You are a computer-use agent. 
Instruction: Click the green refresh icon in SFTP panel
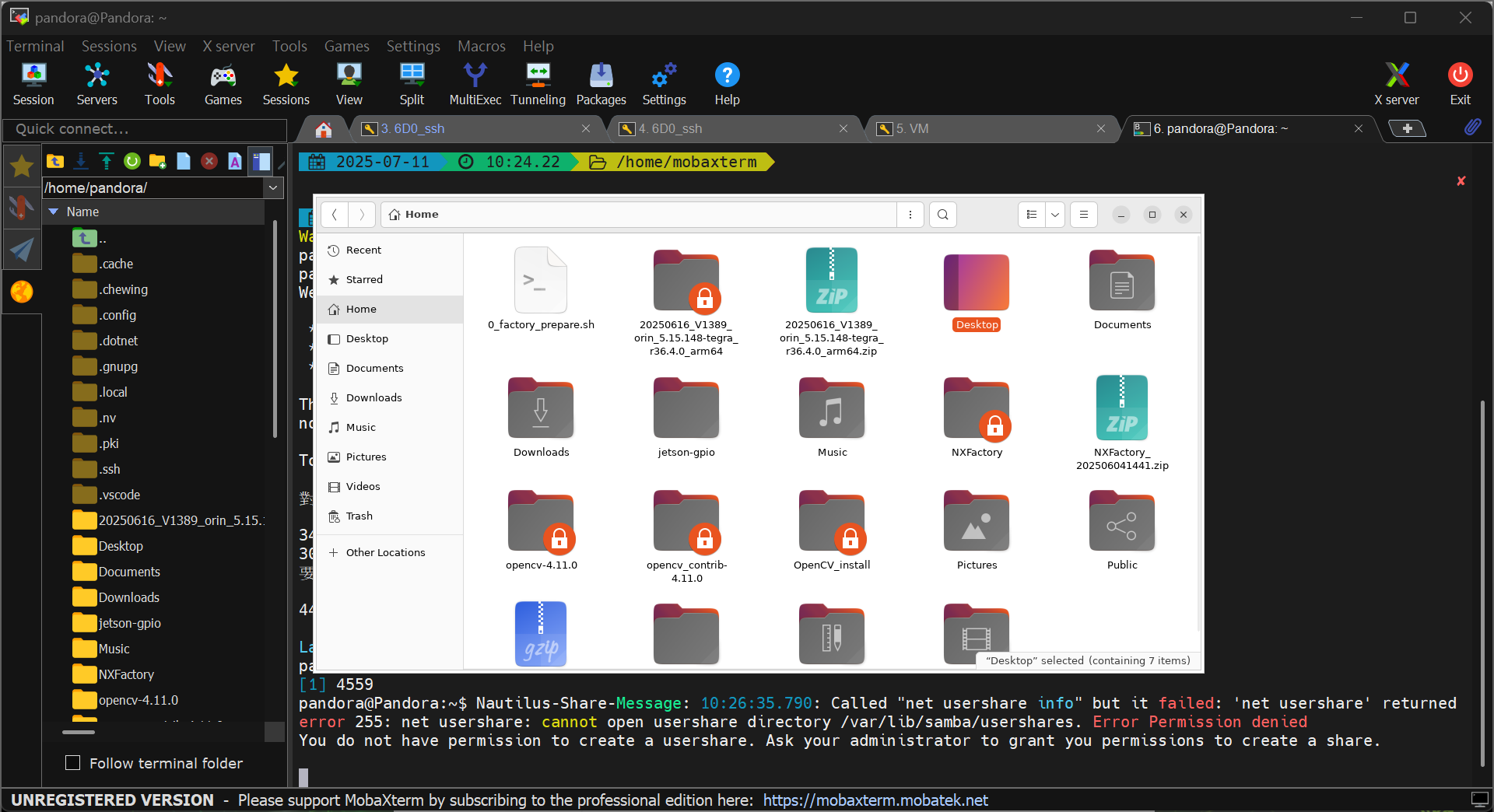(132, 161)
